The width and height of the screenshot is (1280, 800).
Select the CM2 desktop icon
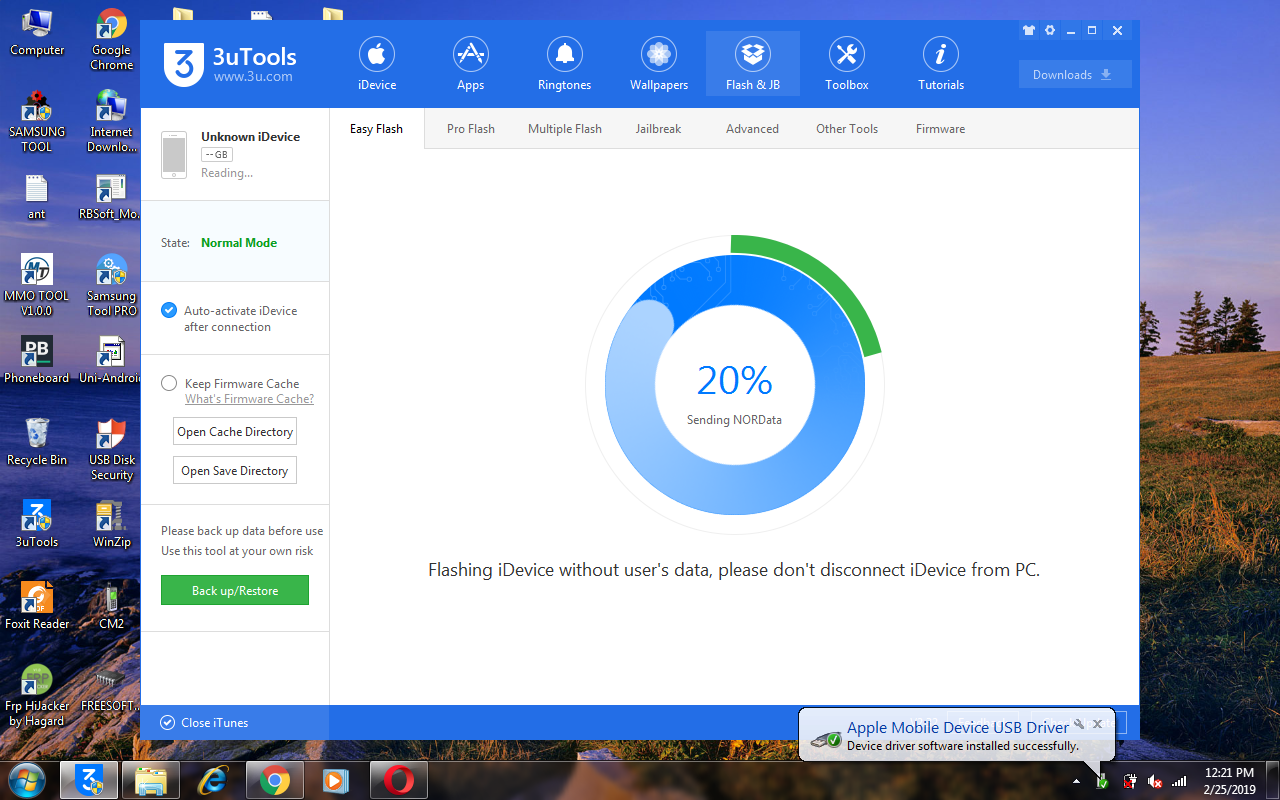[x=112, y=606]
